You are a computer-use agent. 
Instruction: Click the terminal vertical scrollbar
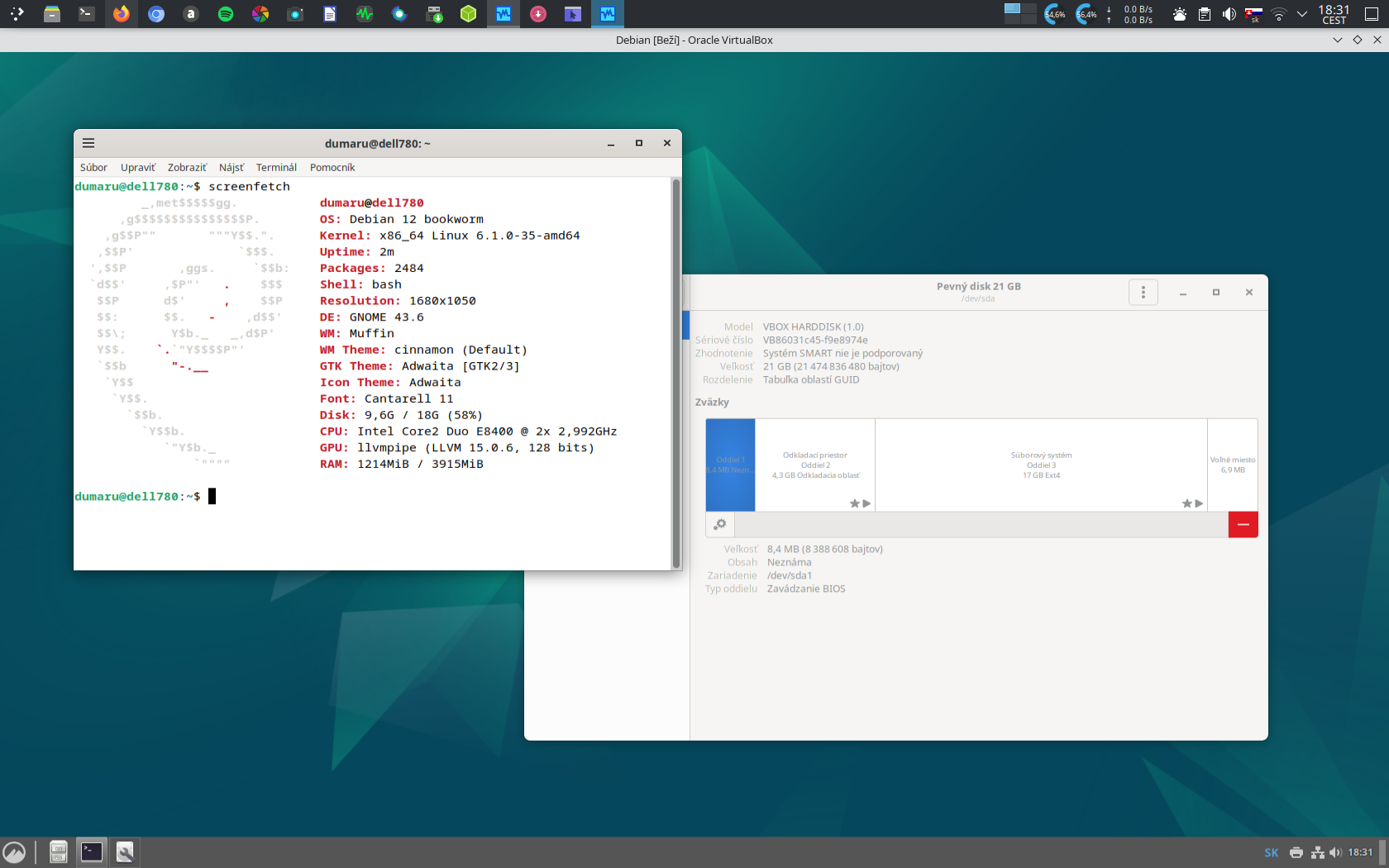pos(676,373)
